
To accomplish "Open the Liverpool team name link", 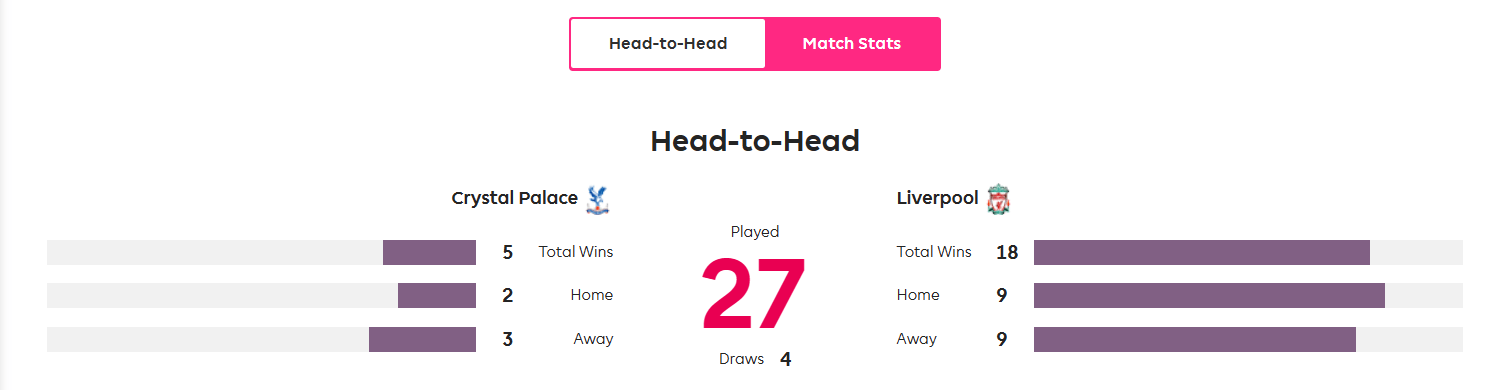I will (937, 198).
